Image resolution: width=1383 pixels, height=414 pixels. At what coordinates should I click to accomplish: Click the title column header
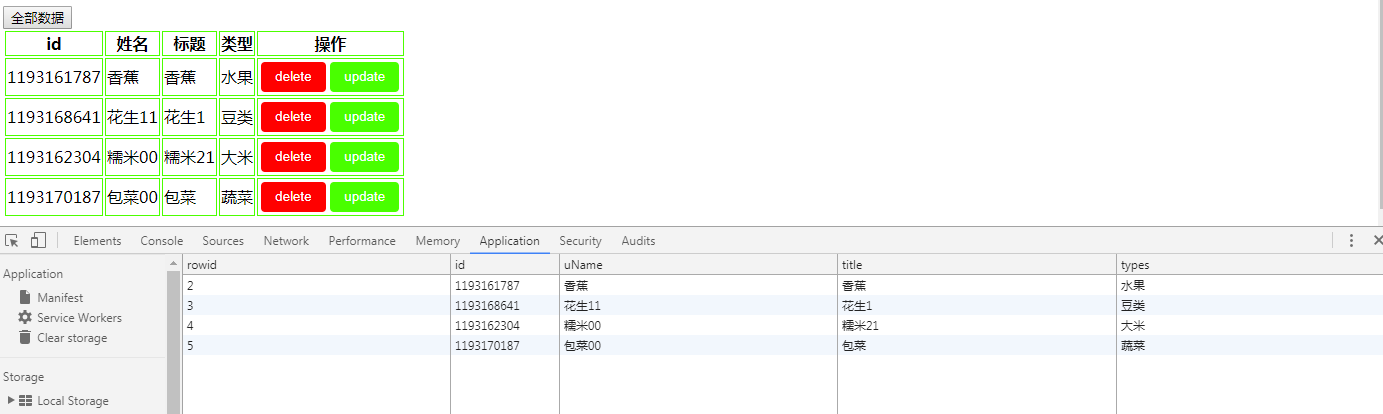pos(977,265)
